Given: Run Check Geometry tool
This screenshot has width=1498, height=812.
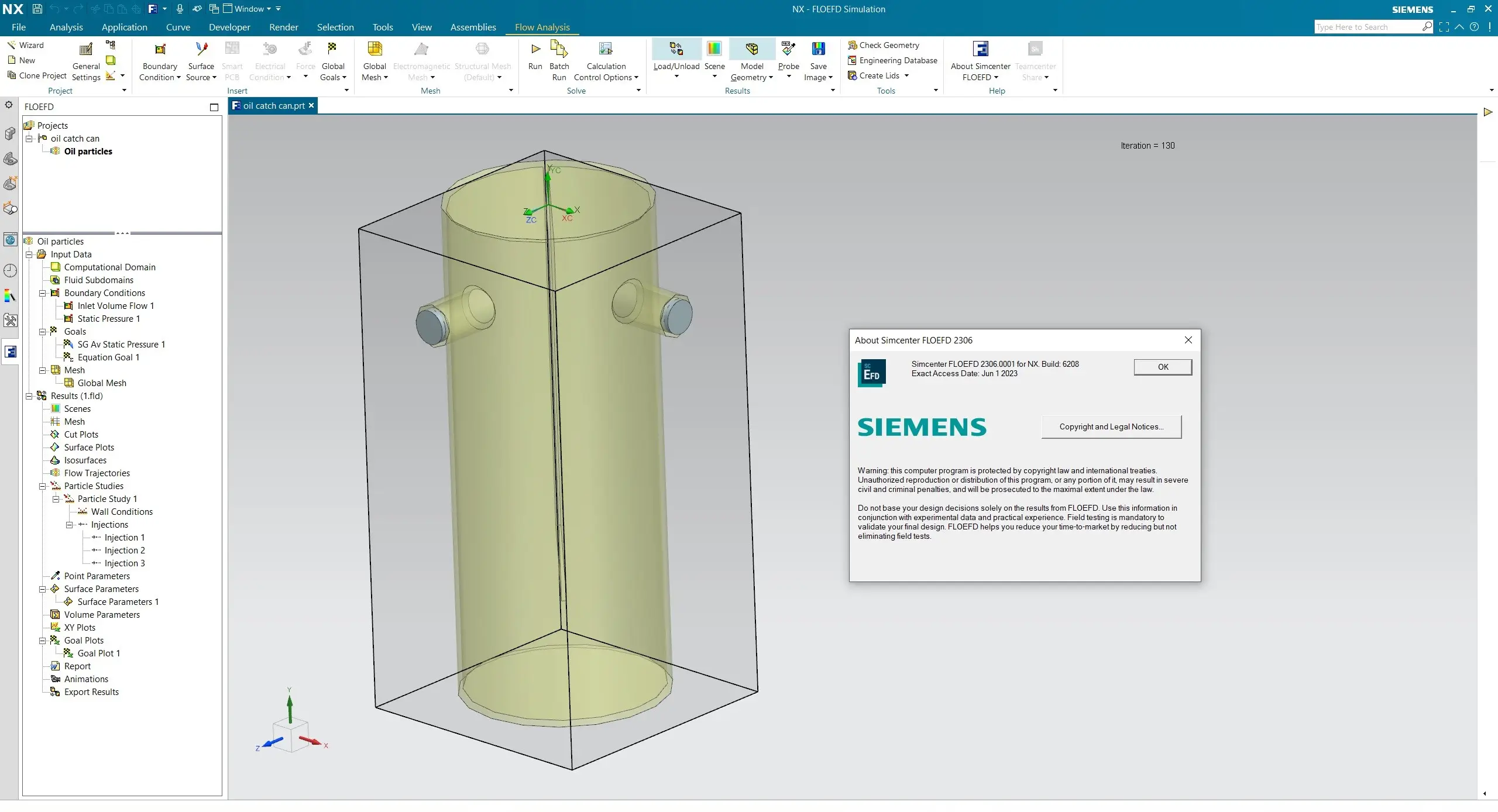Looking at the screenshot, I should pos(884,45).
